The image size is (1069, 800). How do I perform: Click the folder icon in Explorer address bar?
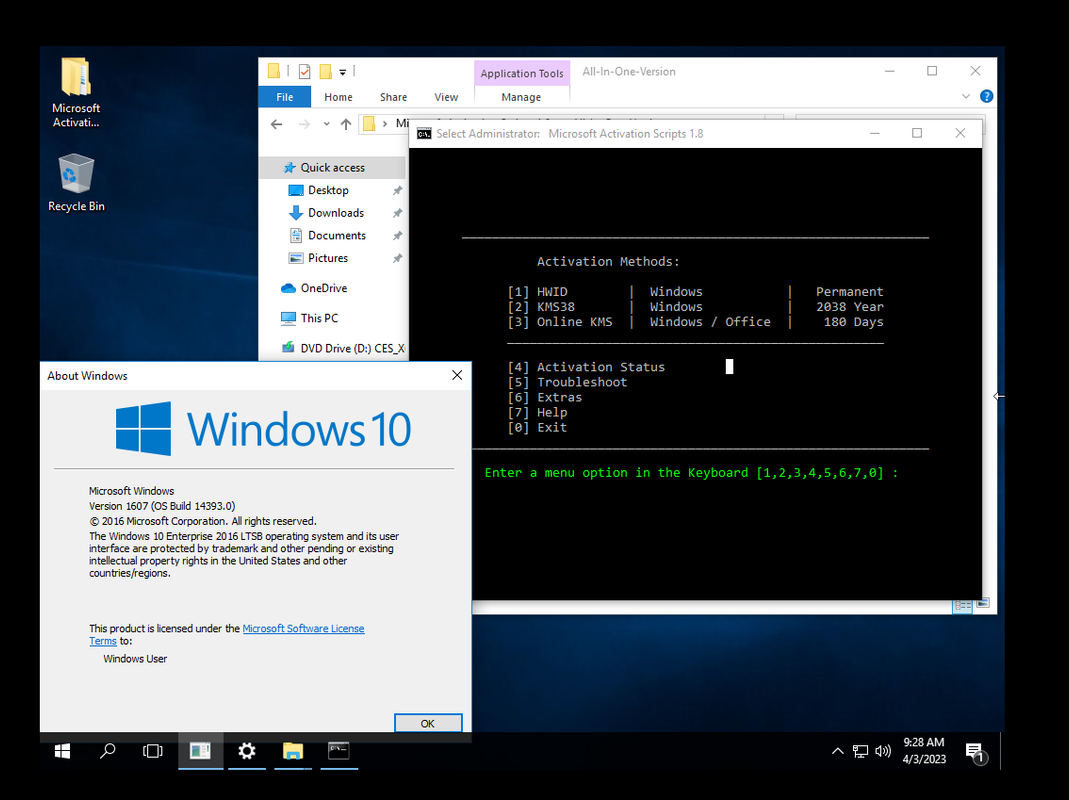click(x=369, y=123)
